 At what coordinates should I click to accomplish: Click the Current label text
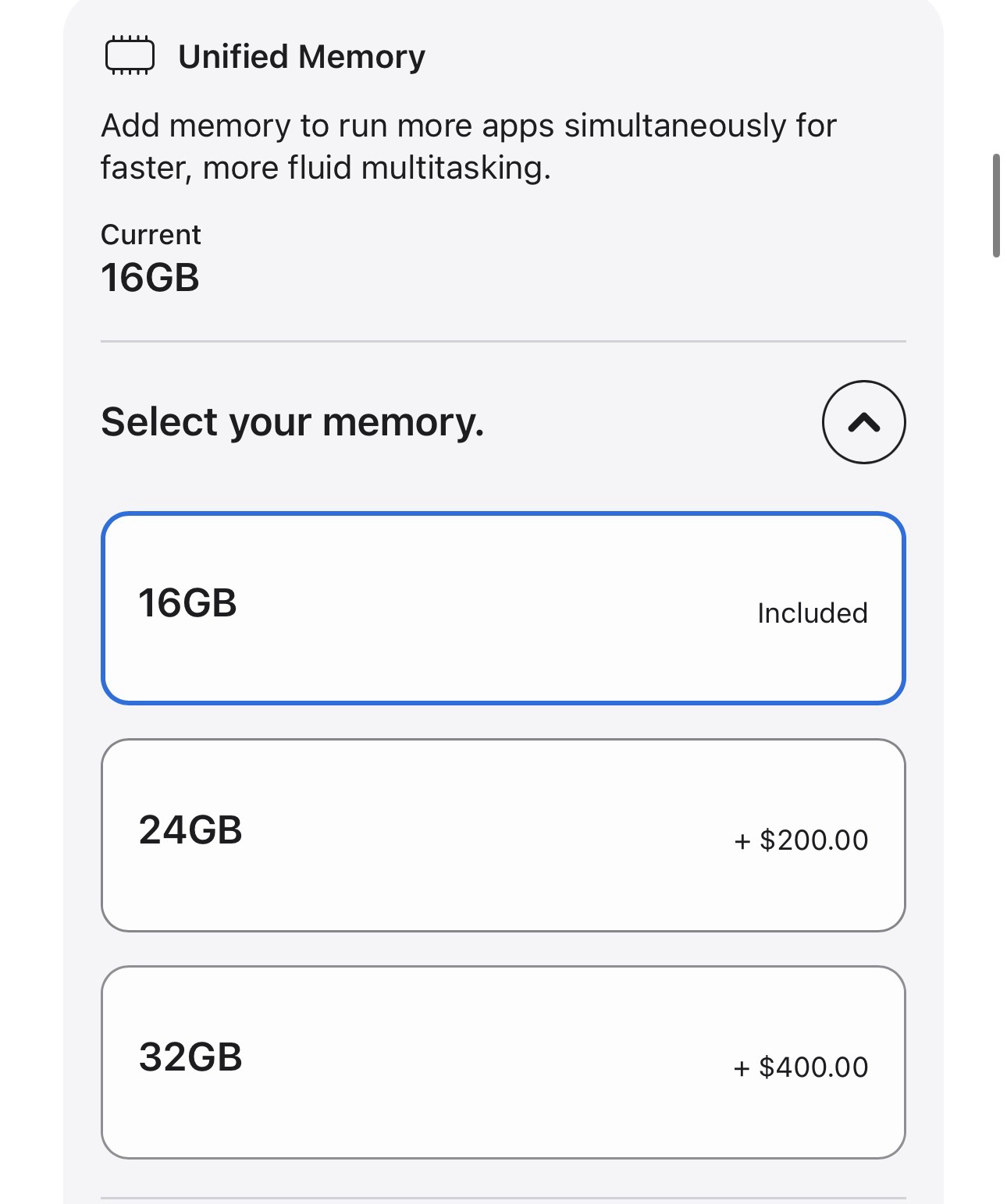pyautogui.click(x=151, y=235)
